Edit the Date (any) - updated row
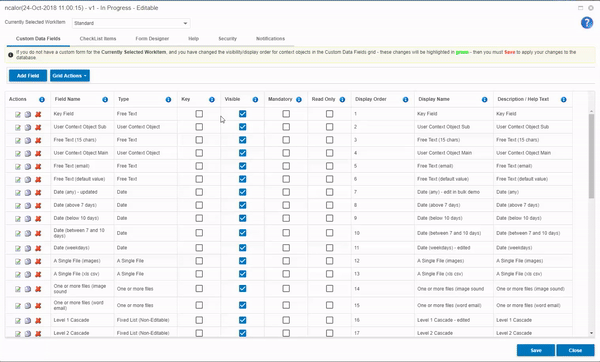The image size is (600, 362). [x=18, y=192]
